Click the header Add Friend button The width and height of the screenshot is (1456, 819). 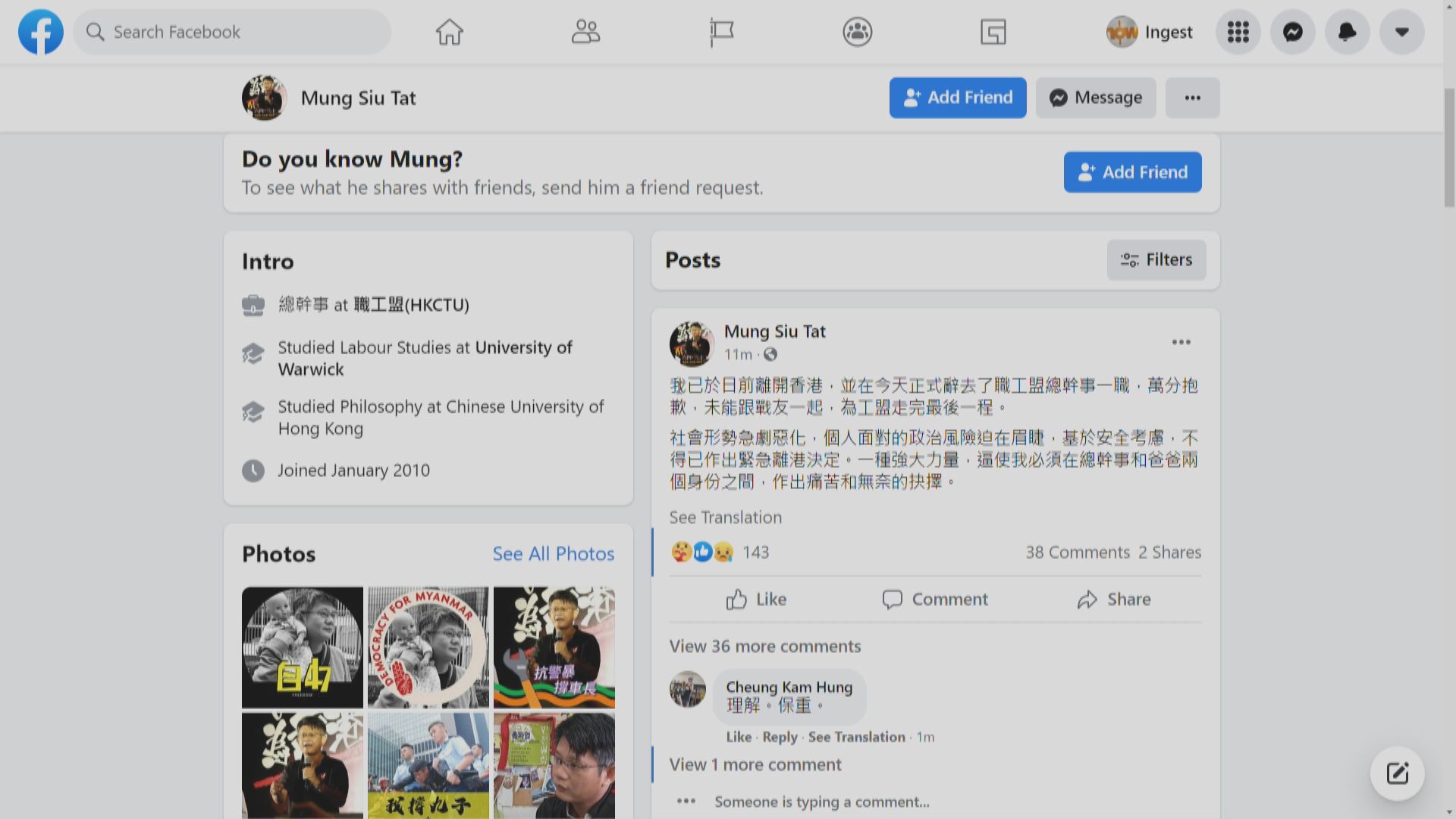click(957, 98)
